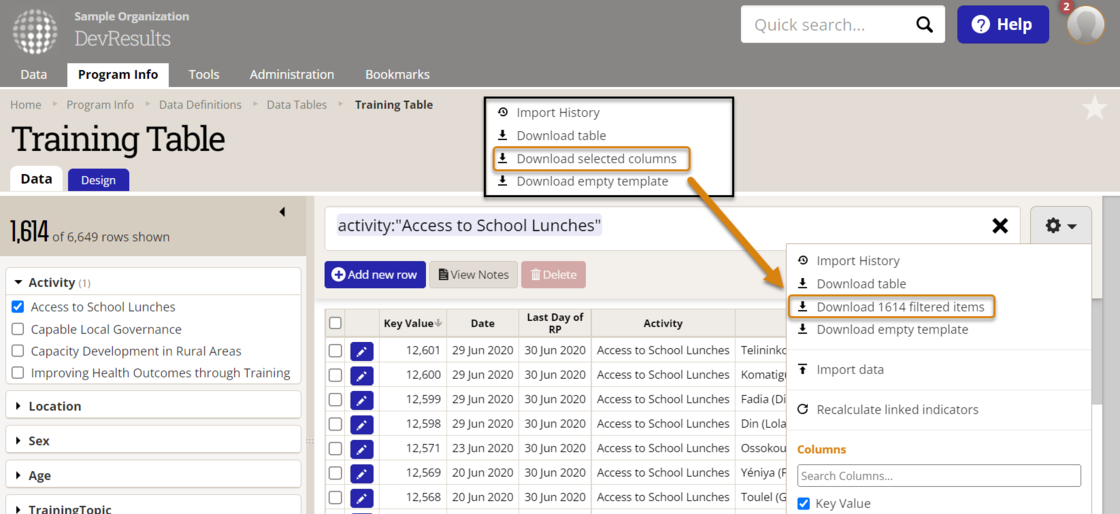This screenshot has width=1120, height=514.
Task: Sort by the Key Value column header
Action: click(x=413, y=323)
